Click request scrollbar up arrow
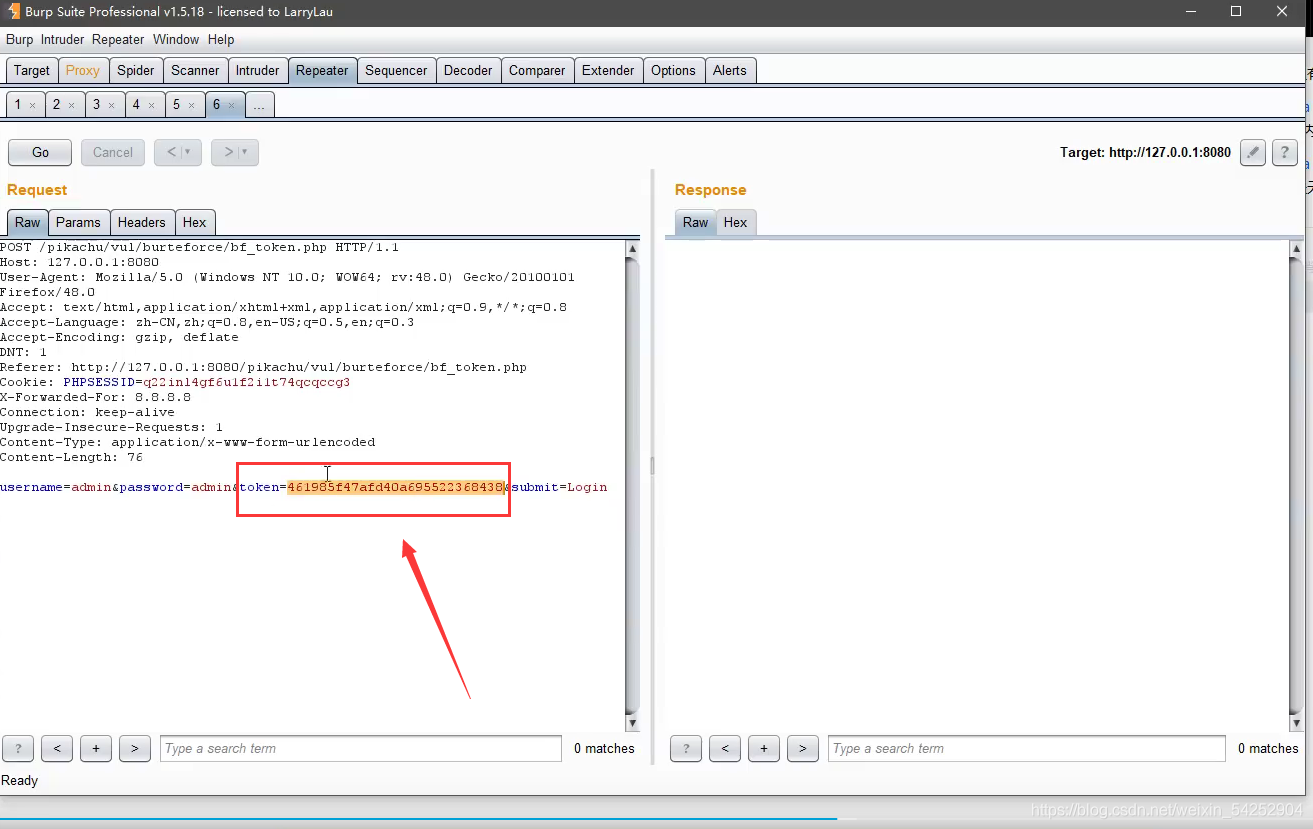The image size is (1313, 829). [632, 248]
